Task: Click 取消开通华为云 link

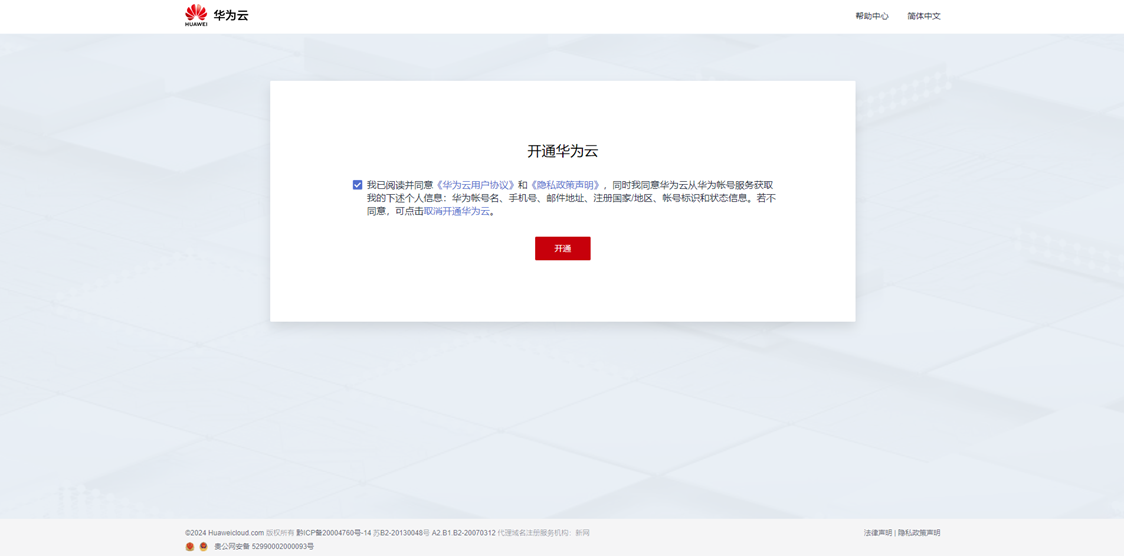Action: coord(456,211)
